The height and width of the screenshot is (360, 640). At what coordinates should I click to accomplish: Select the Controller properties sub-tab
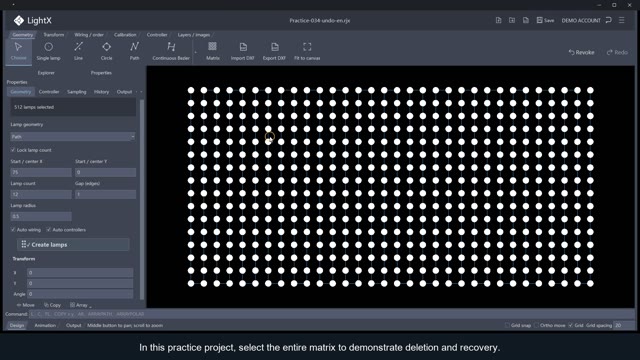pyautogui.click(x=49, y=92)
